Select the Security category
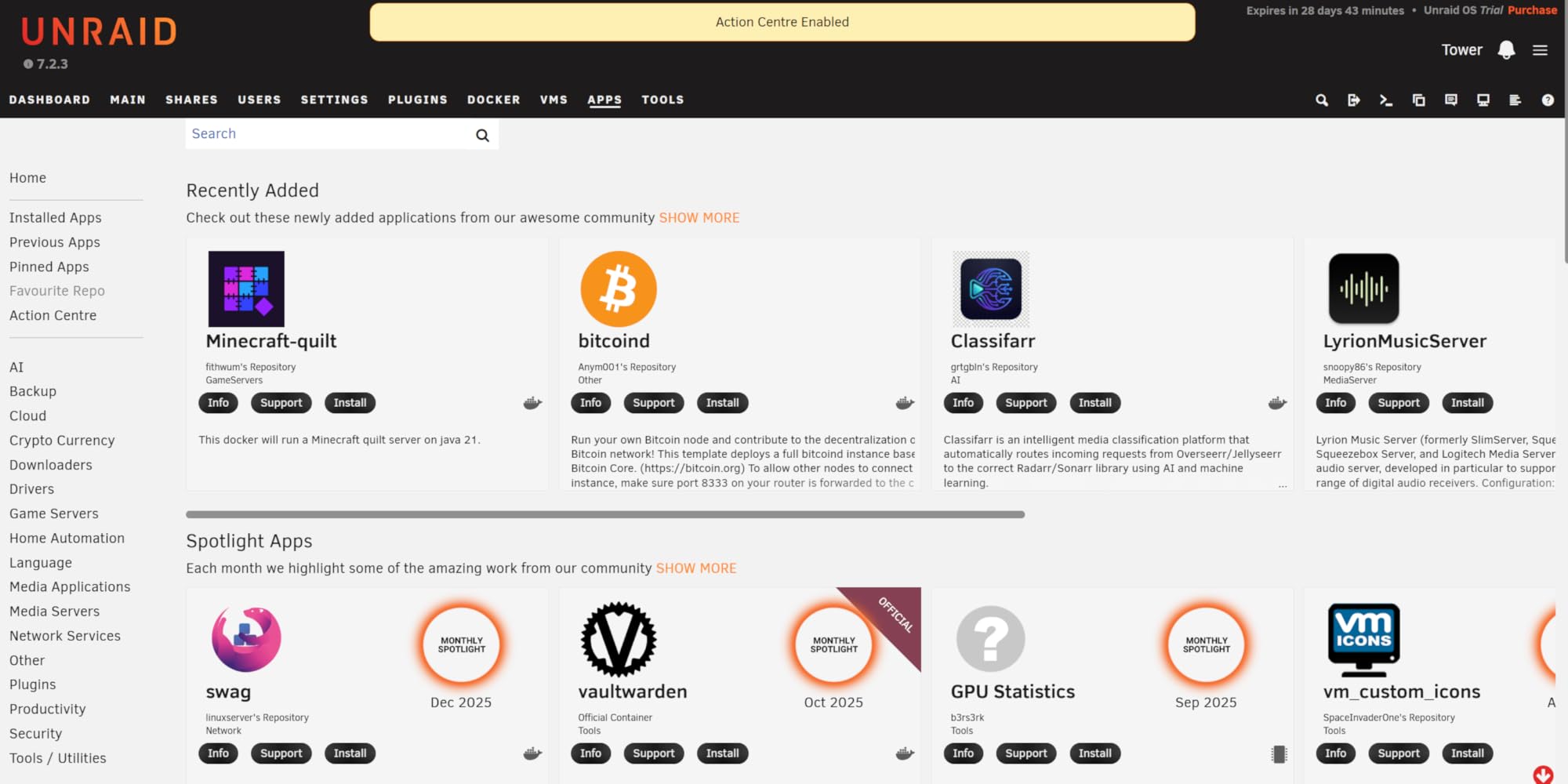This screenshot has width=1568, height=784. pos(35,734)
